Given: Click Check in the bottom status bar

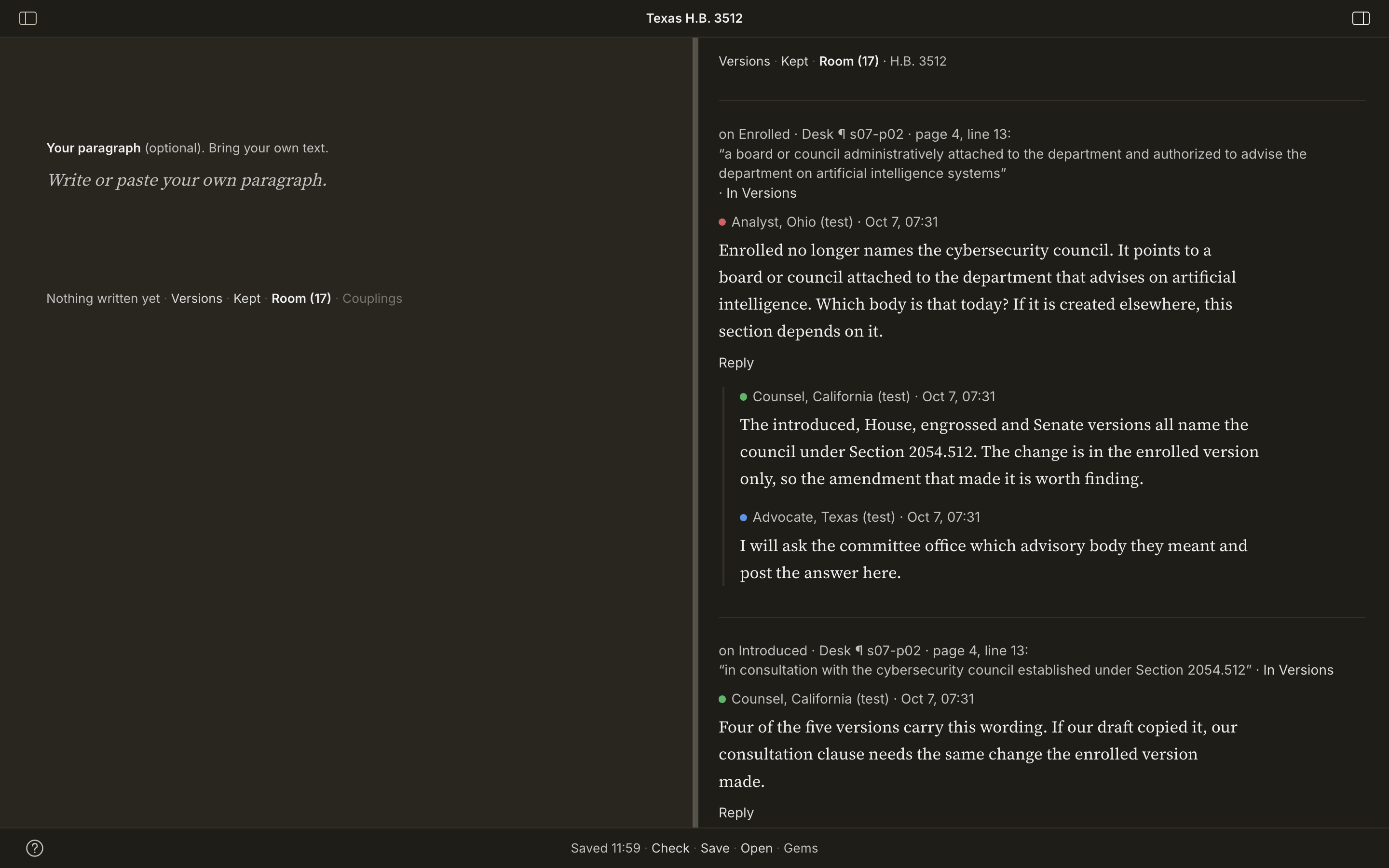Looking at the screenshot, I should pos(670,849).
